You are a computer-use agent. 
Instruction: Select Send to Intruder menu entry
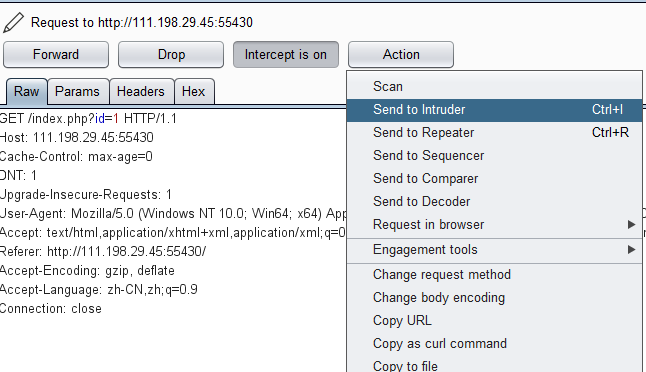pos(494,110)
